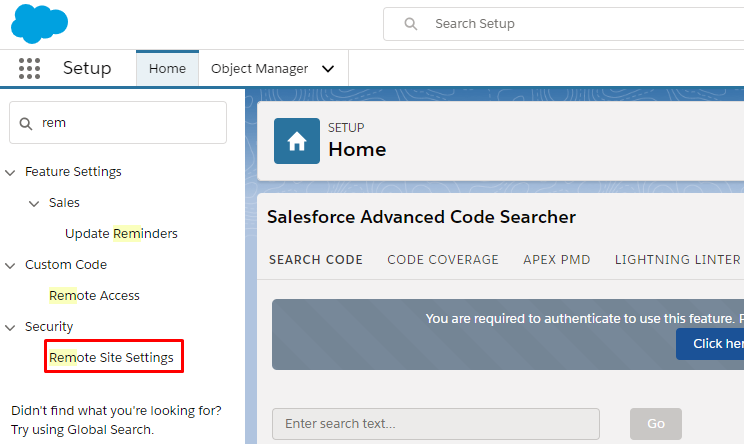
Task: Collapse the Security section
Action: pos(10,327)
